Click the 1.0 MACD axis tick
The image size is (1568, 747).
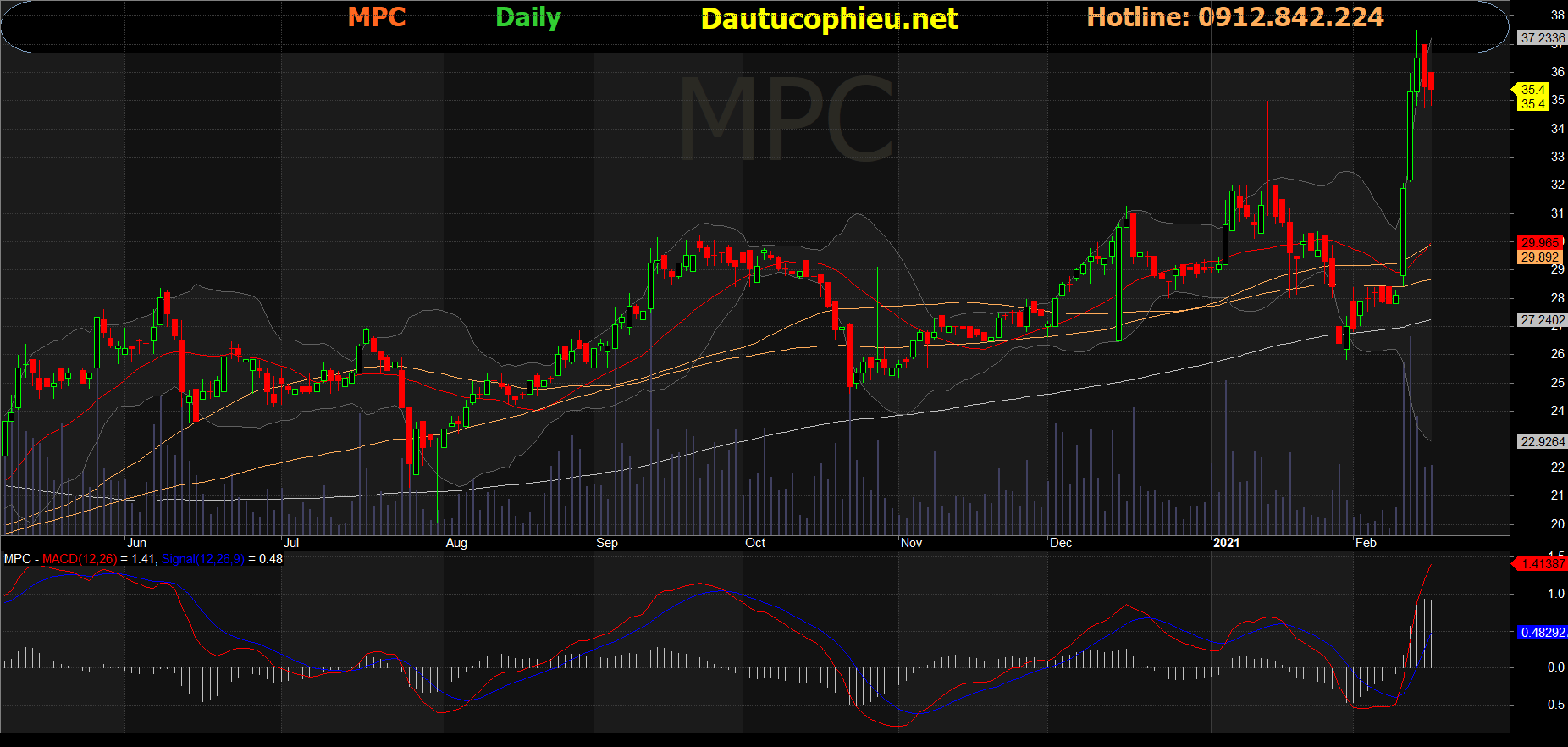(1556, 594)
